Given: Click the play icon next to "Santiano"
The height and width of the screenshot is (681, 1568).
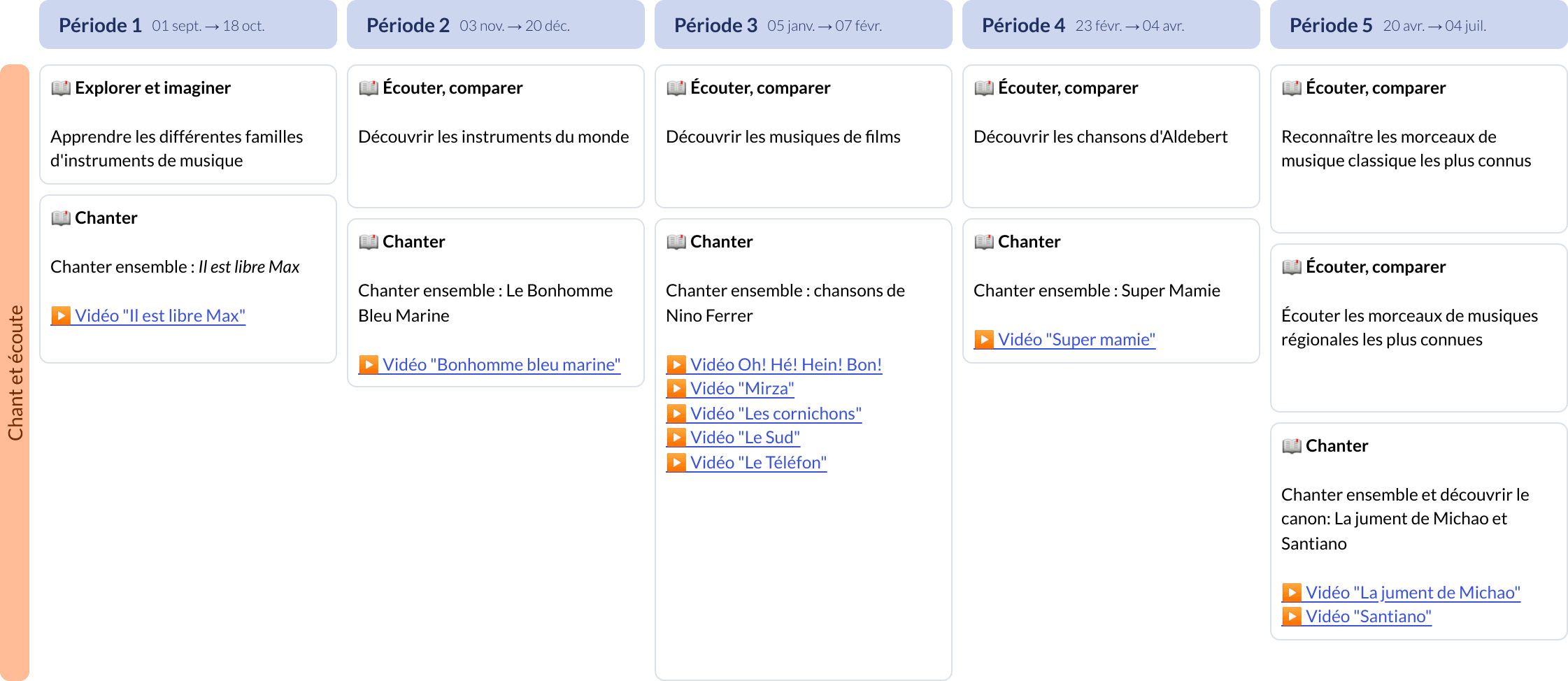Looking at the screenshot, I should [x=1291, y=617].
